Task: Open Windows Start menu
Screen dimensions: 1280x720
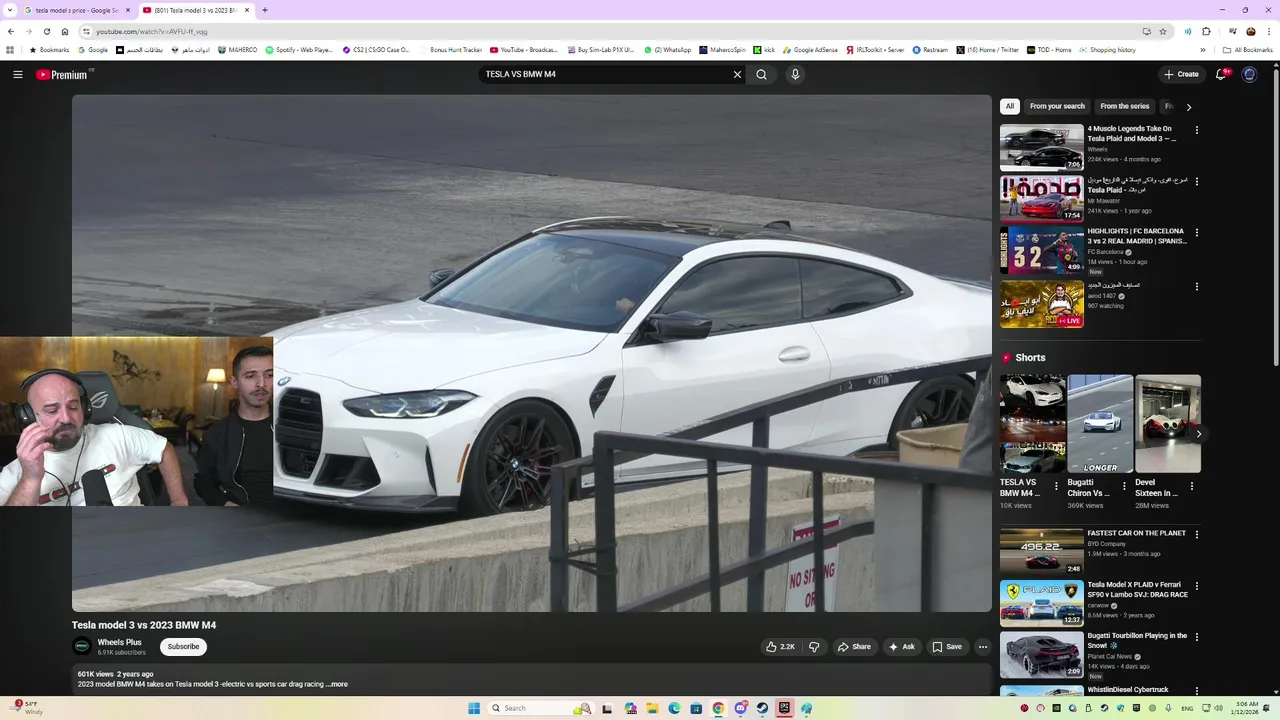Action: (474, 708)
